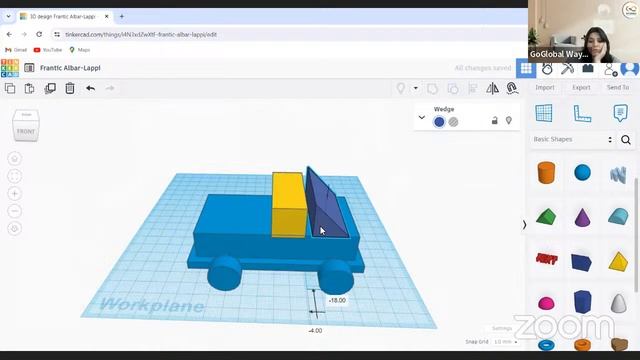
Task: Collapse the Wedge inspector panel
Action: coord(422,118)
